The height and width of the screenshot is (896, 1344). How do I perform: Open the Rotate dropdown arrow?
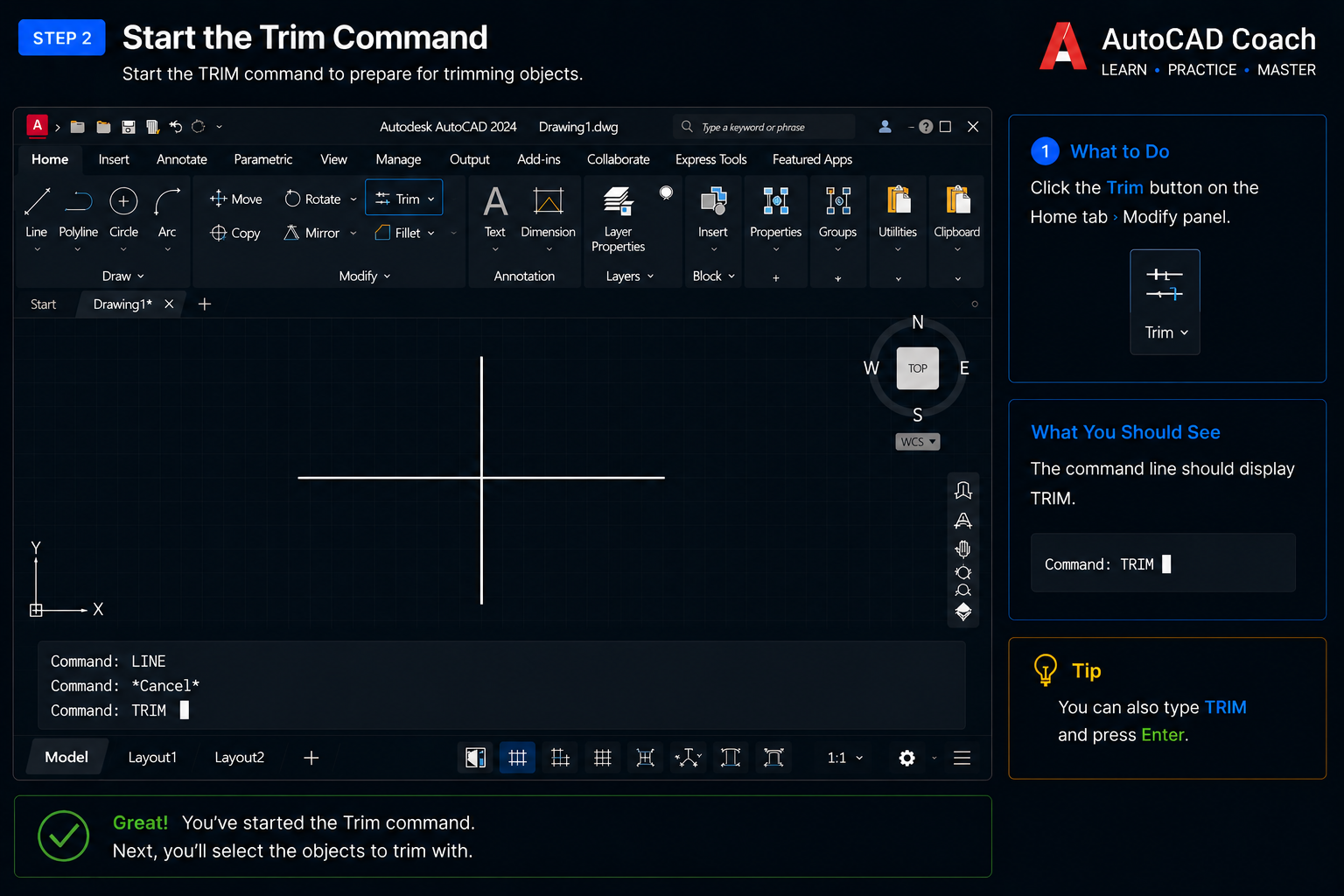tap(353, 199)
